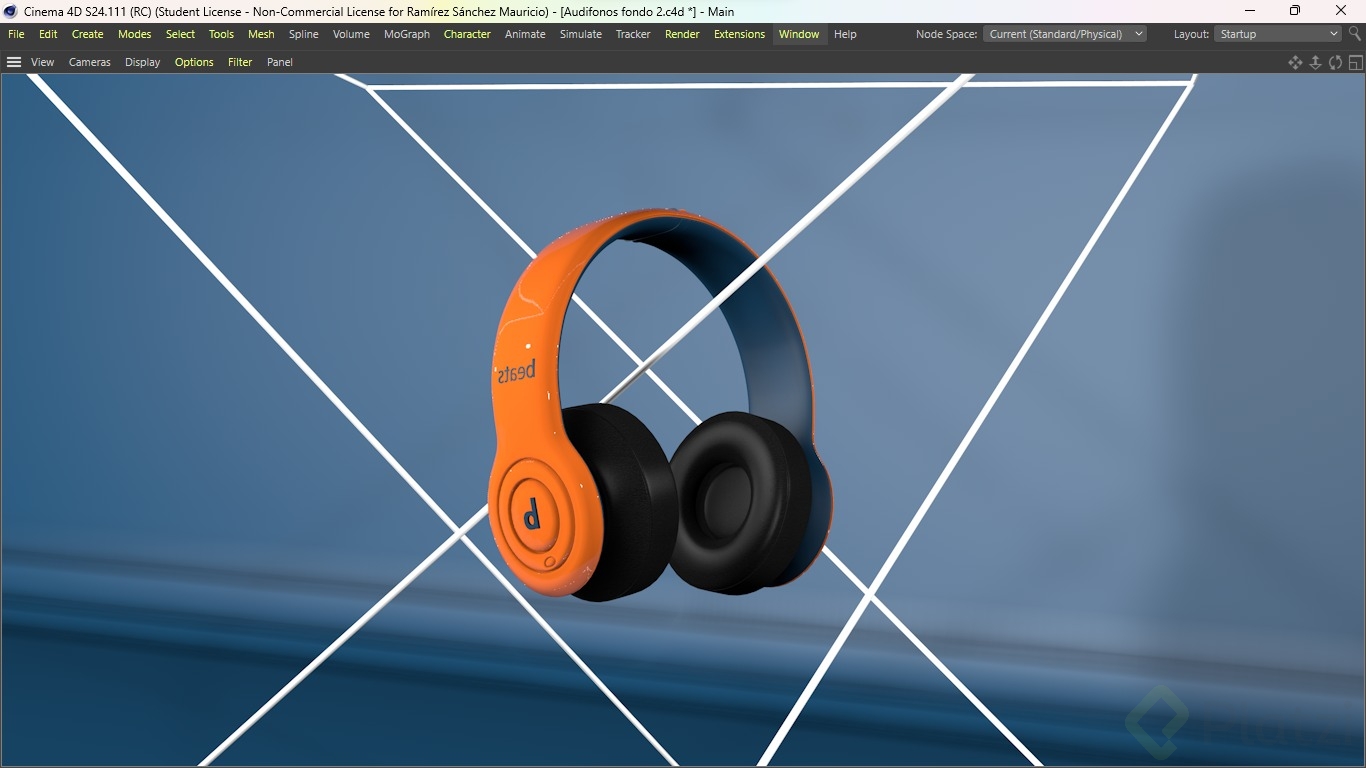The image size is (1366, 768).
Task: Open the Modes menu
Action: 135,34
